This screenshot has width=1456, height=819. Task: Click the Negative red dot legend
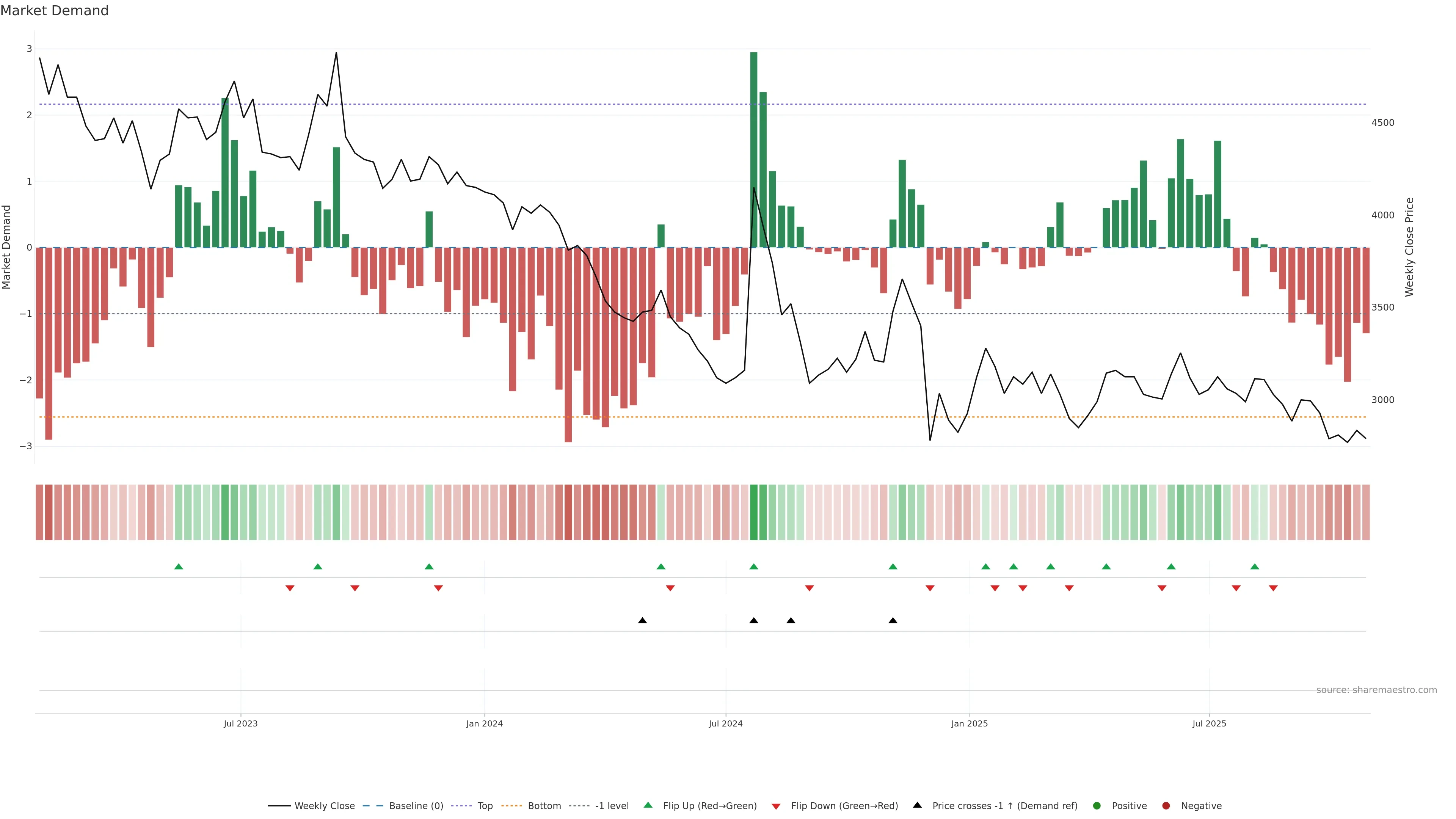[1166, 805]
